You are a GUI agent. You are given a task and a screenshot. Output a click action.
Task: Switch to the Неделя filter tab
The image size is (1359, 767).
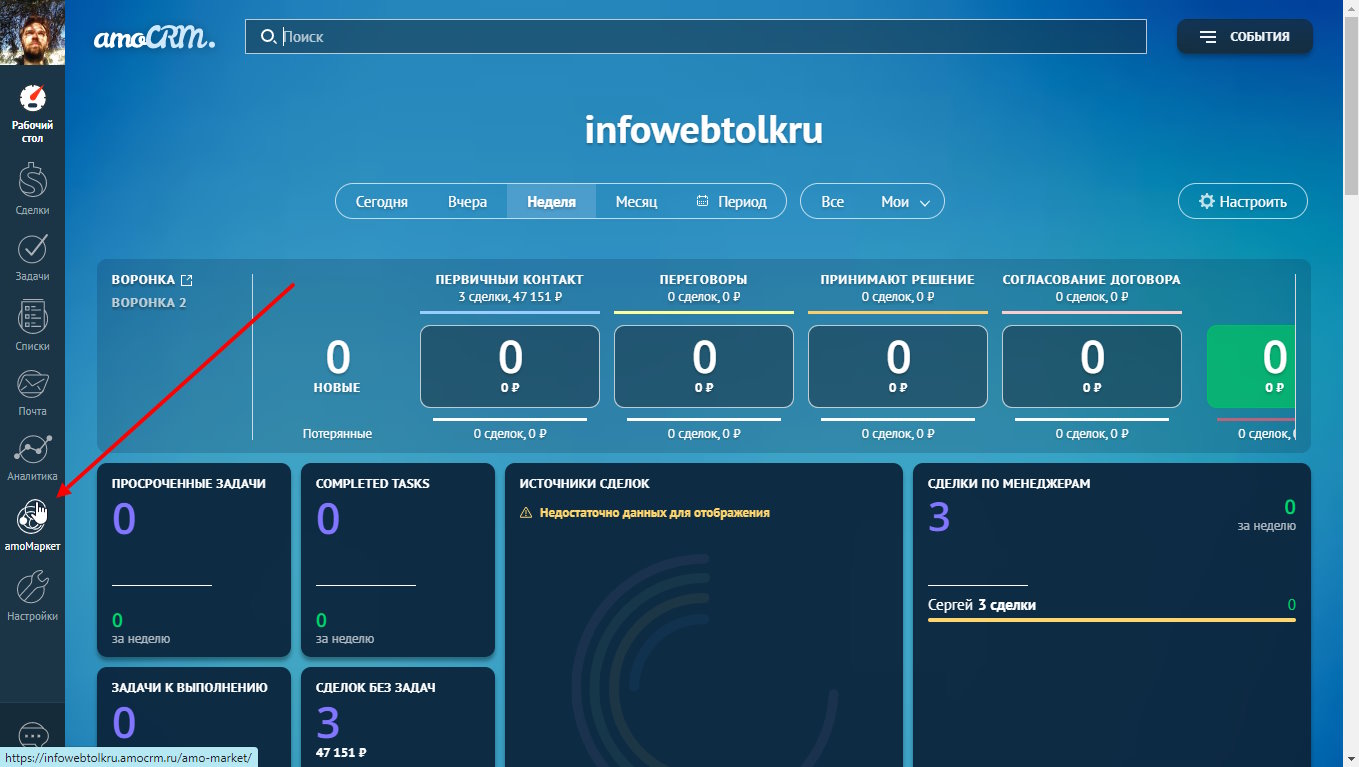tap(551, 201)
